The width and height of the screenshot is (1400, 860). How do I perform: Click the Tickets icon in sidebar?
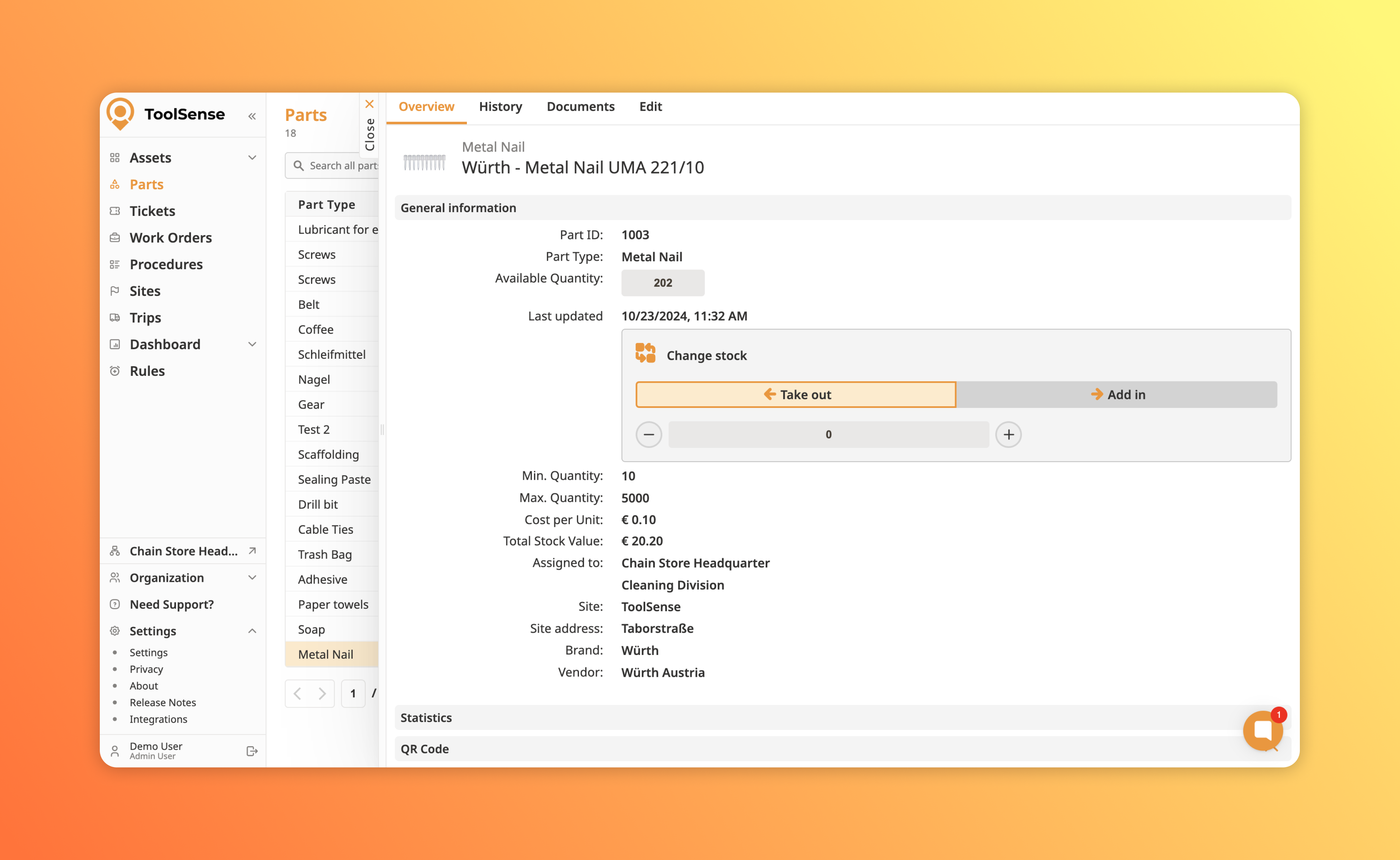point(115,211)
